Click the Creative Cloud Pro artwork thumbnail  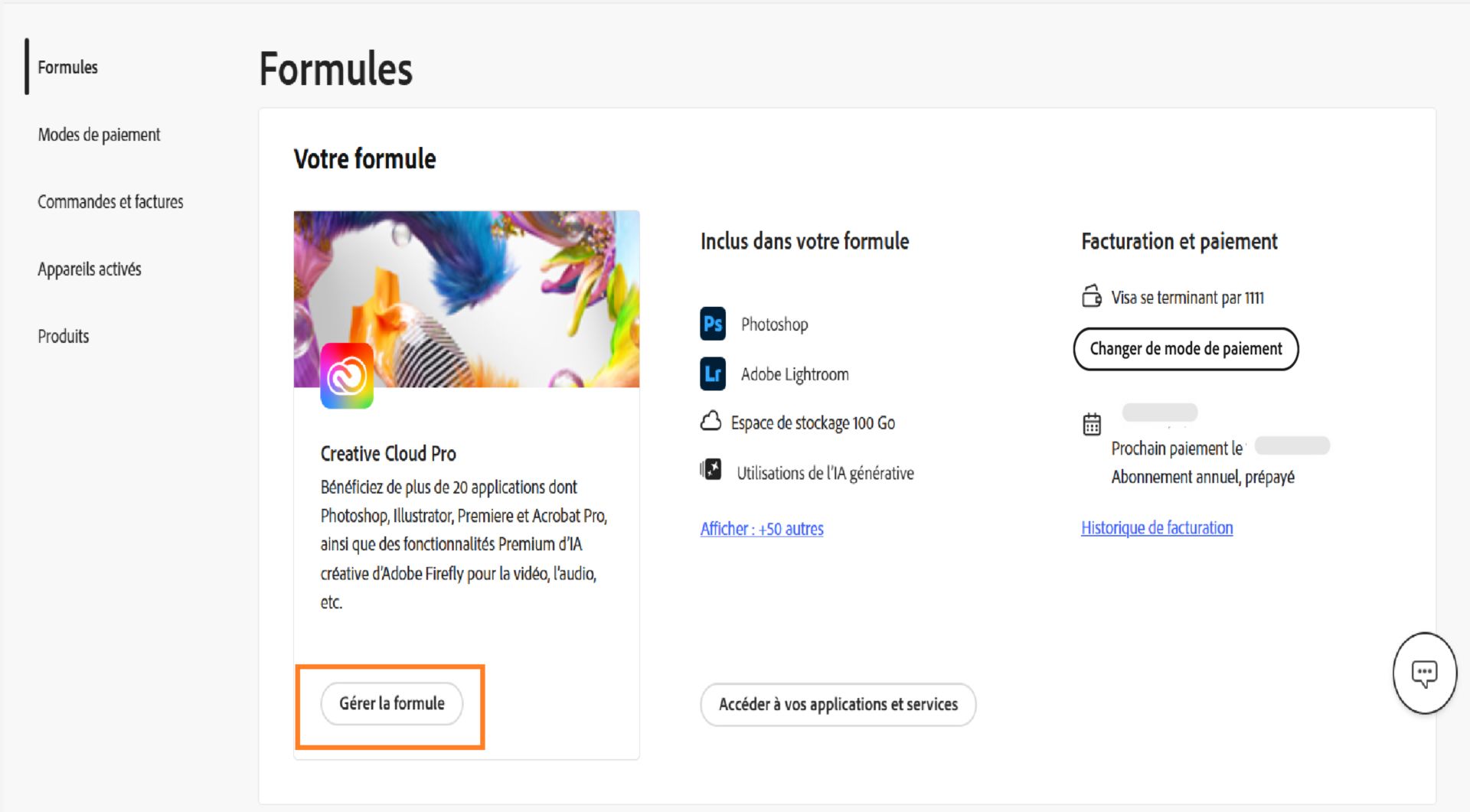click(x=465, y=298)
